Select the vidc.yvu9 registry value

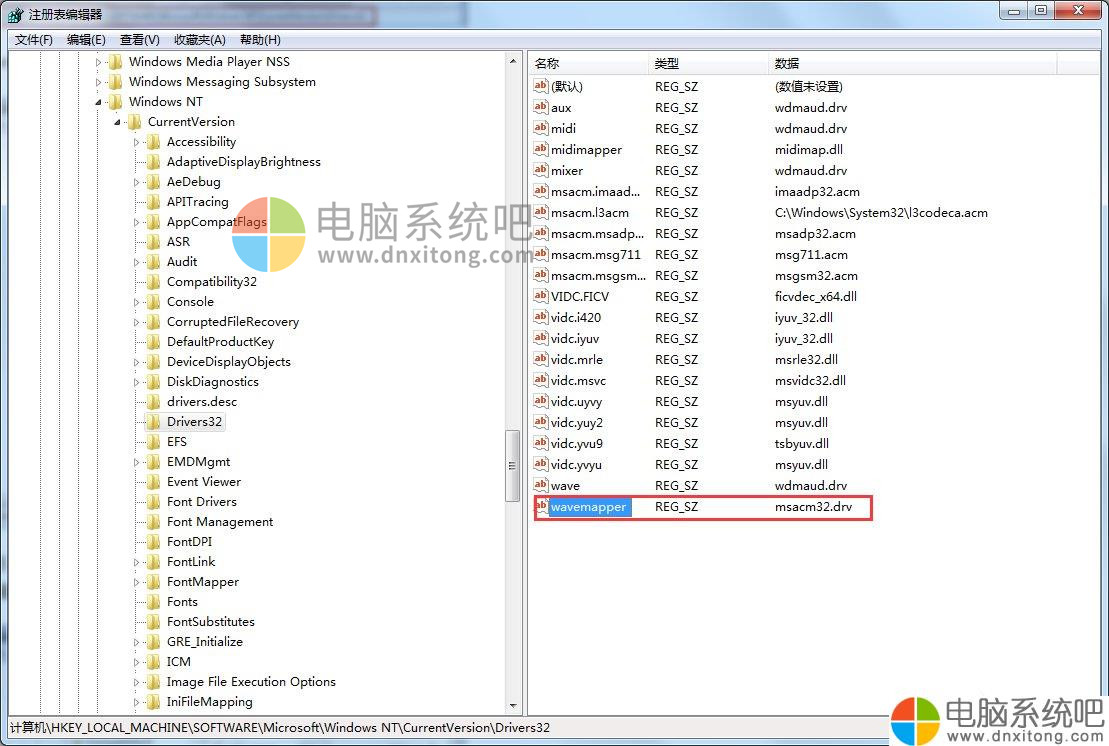point(576,444)
